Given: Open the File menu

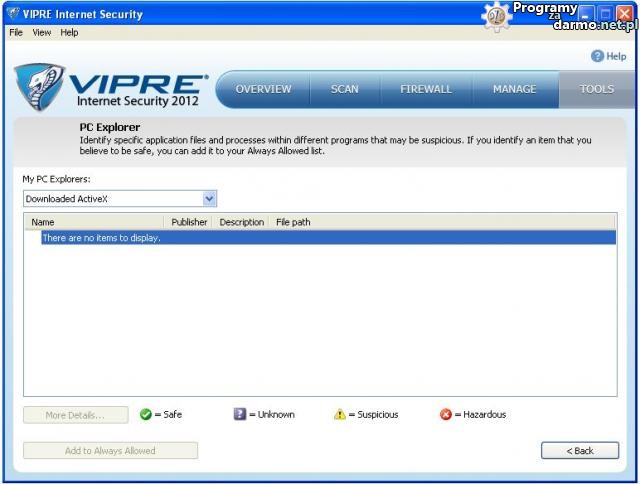Looking at the screenshot, I should 15,32.
